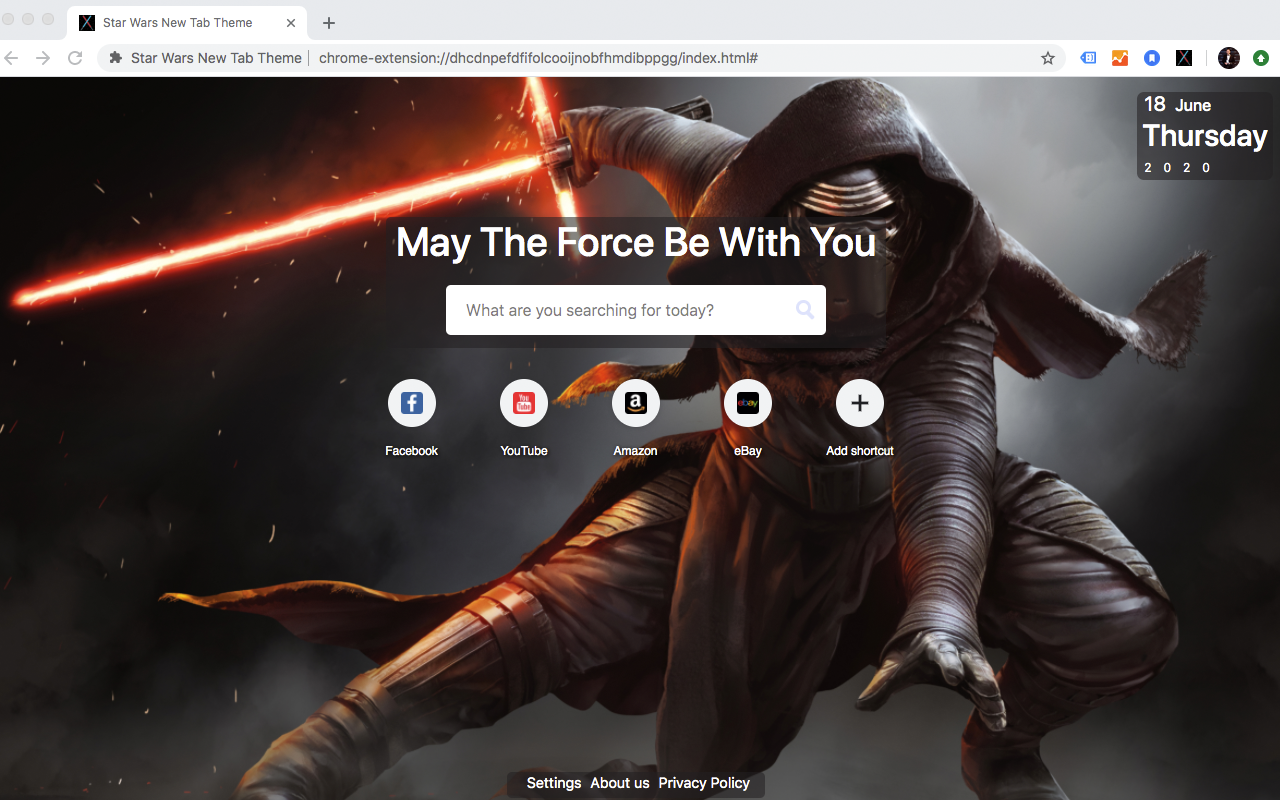
Task: Click the '18 June' date text
Action: point(1178,104)
